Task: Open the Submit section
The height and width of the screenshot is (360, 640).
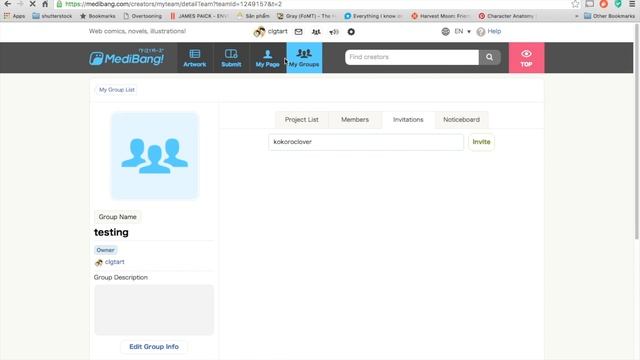Action: click(231, 58)
